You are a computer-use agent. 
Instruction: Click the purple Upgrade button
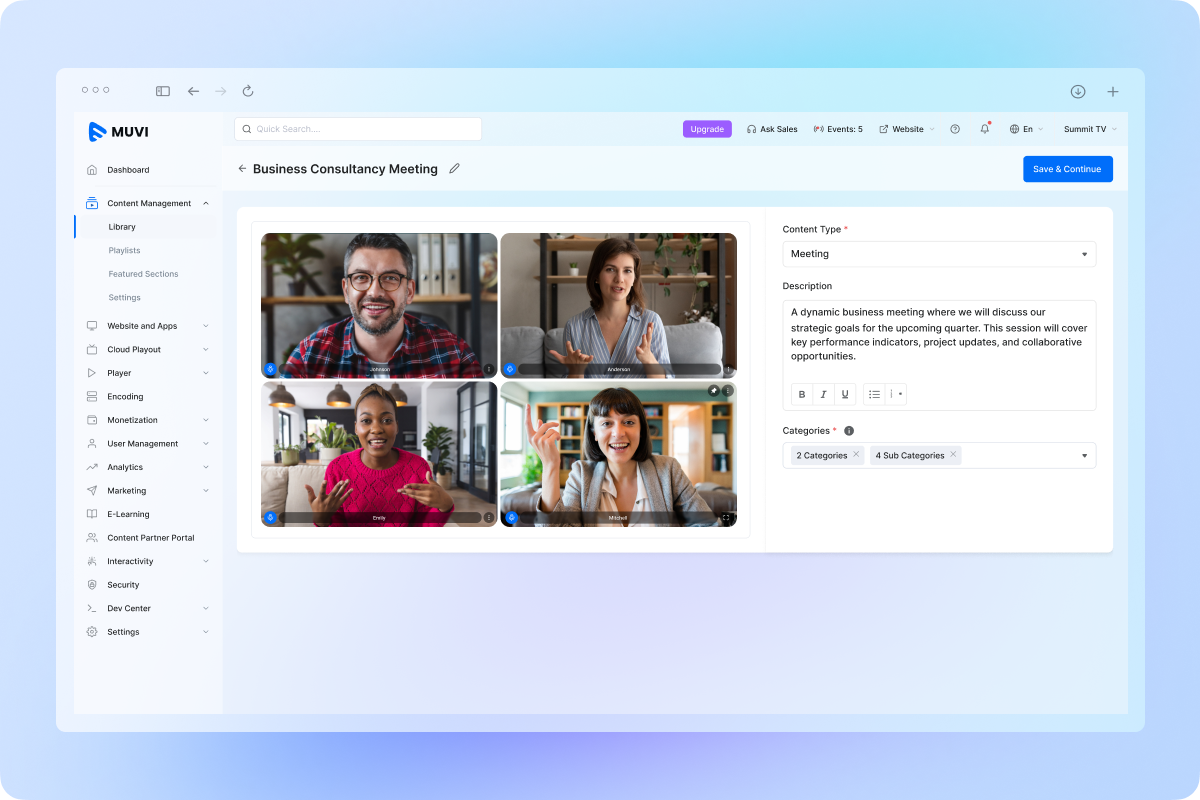click(x=707, y=129)
